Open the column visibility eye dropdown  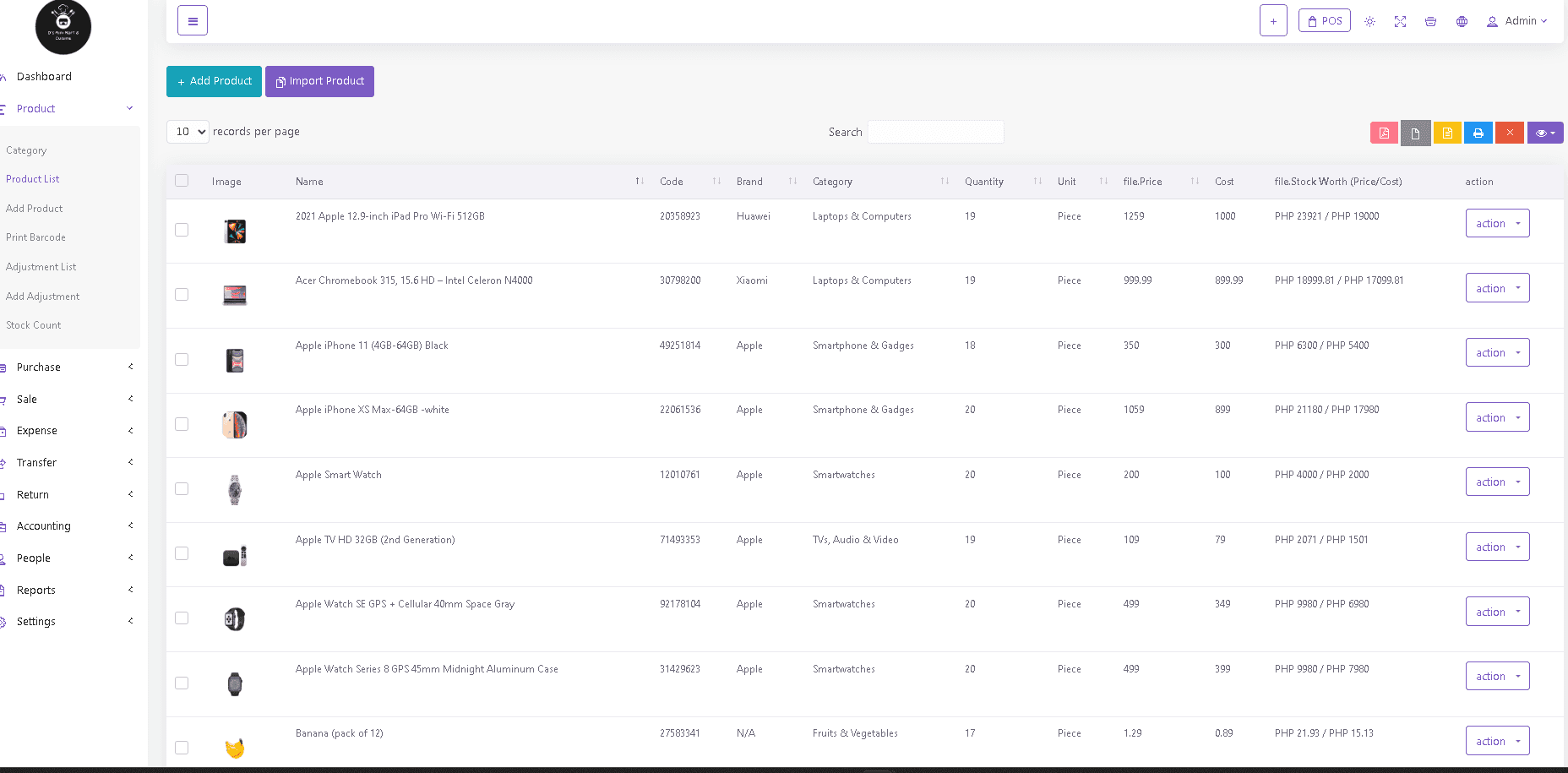pyautogui.click(x=1545, y=133)
